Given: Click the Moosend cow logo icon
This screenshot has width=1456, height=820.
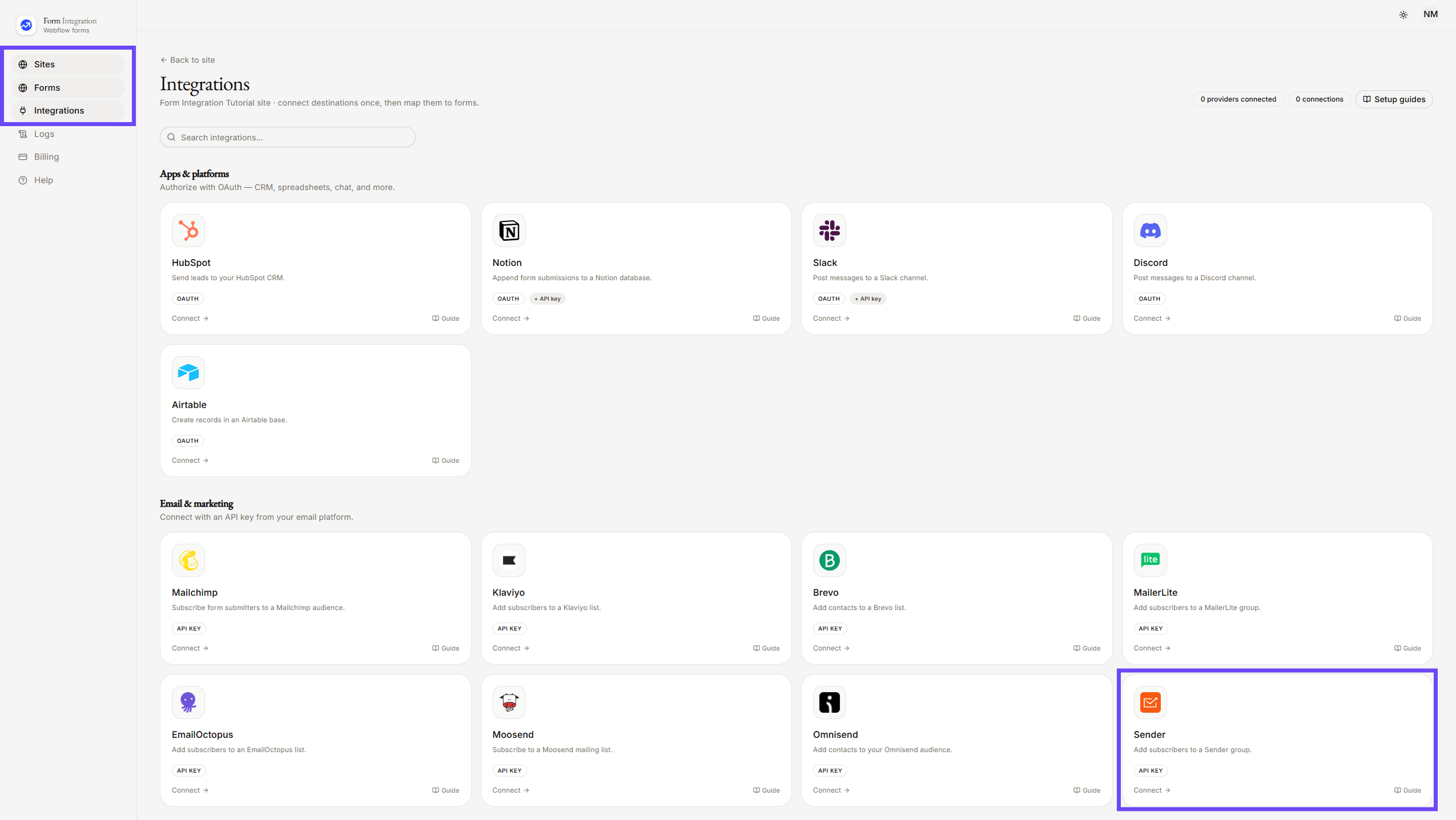Looking at the screenshot, I should pos(509,702).
